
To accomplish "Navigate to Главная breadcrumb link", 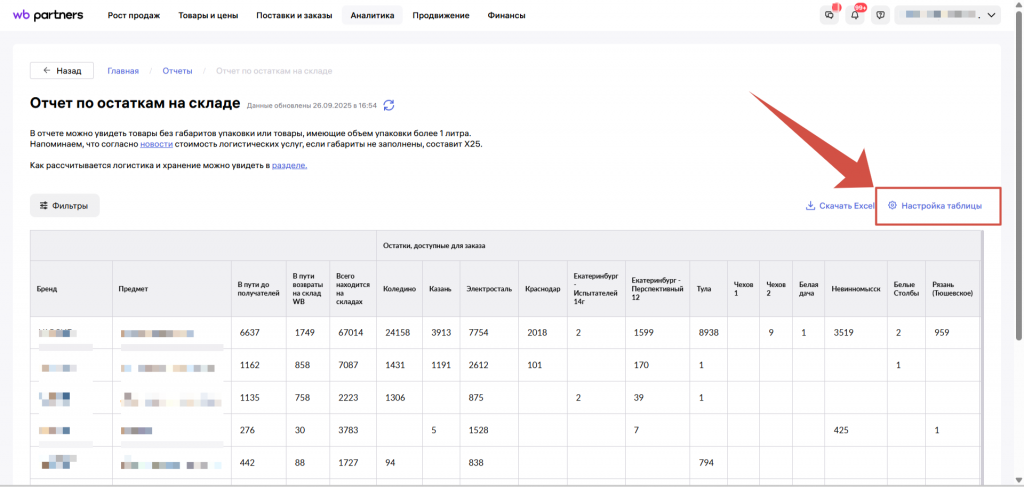I will 123,71.
